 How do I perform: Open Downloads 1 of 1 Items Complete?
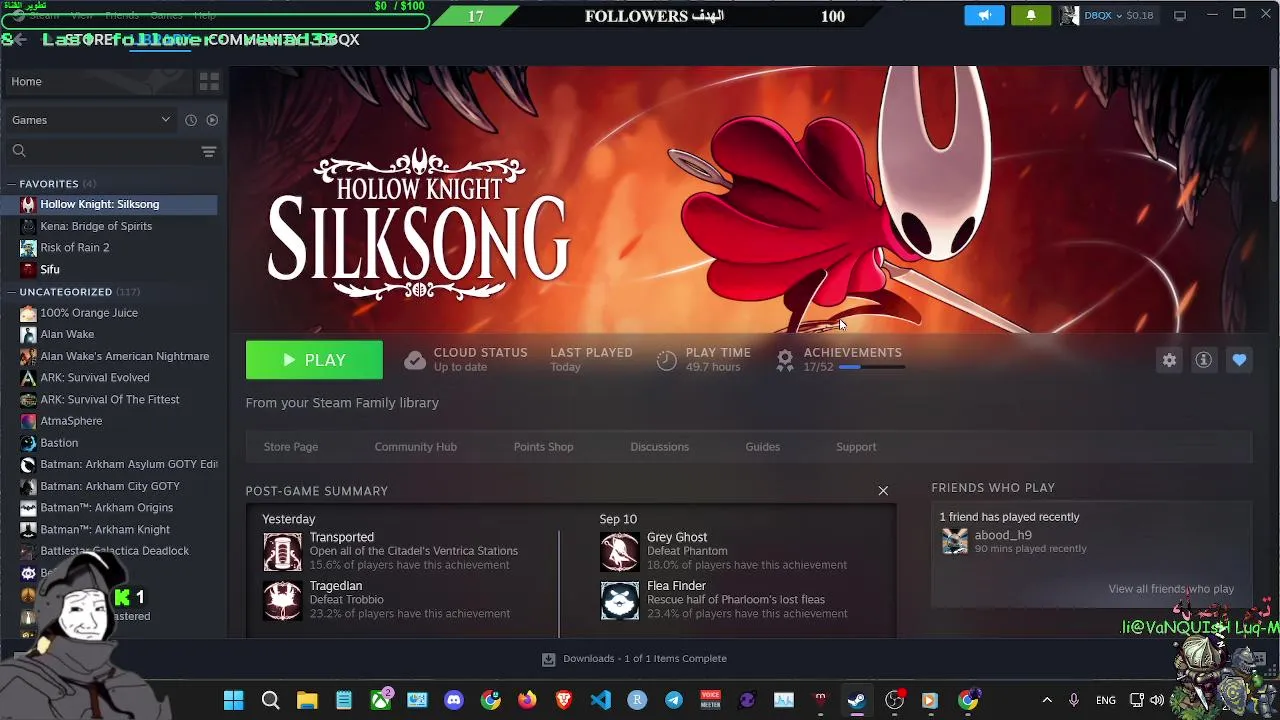635,659
